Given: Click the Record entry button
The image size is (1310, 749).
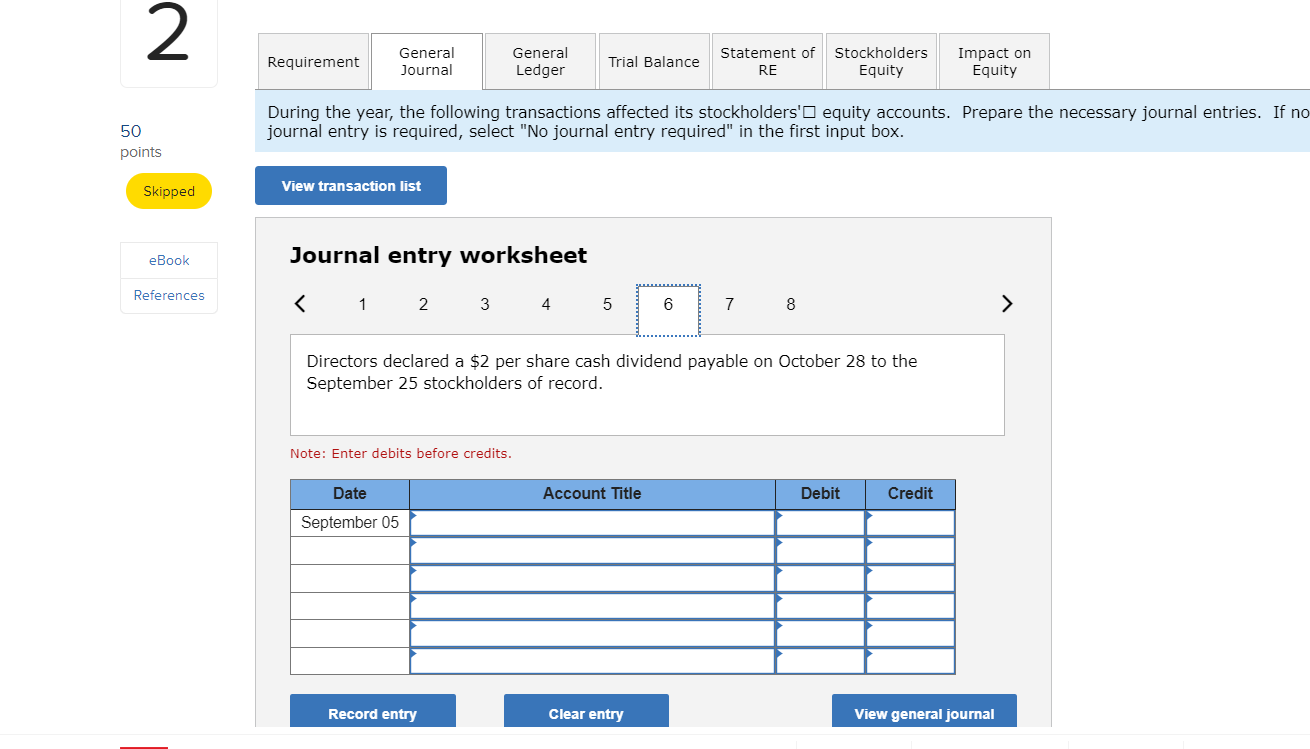Looking at the screenshot, I should 372,713.
